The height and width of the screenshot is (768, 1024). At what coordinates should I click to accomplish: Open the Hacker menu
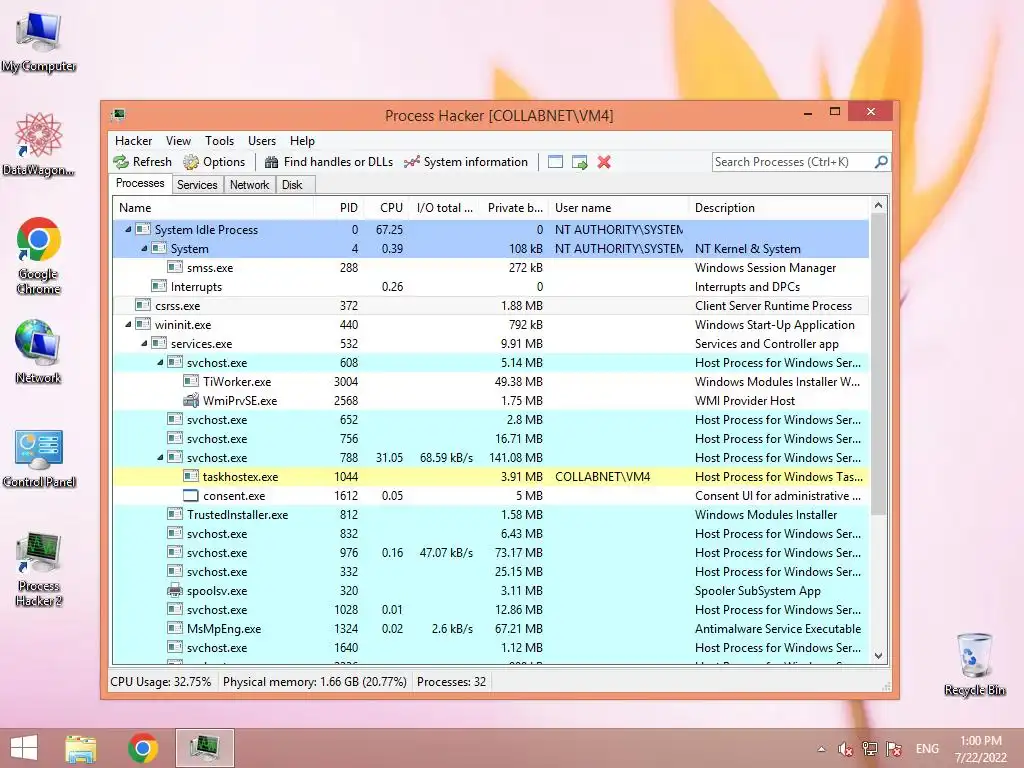133,141
